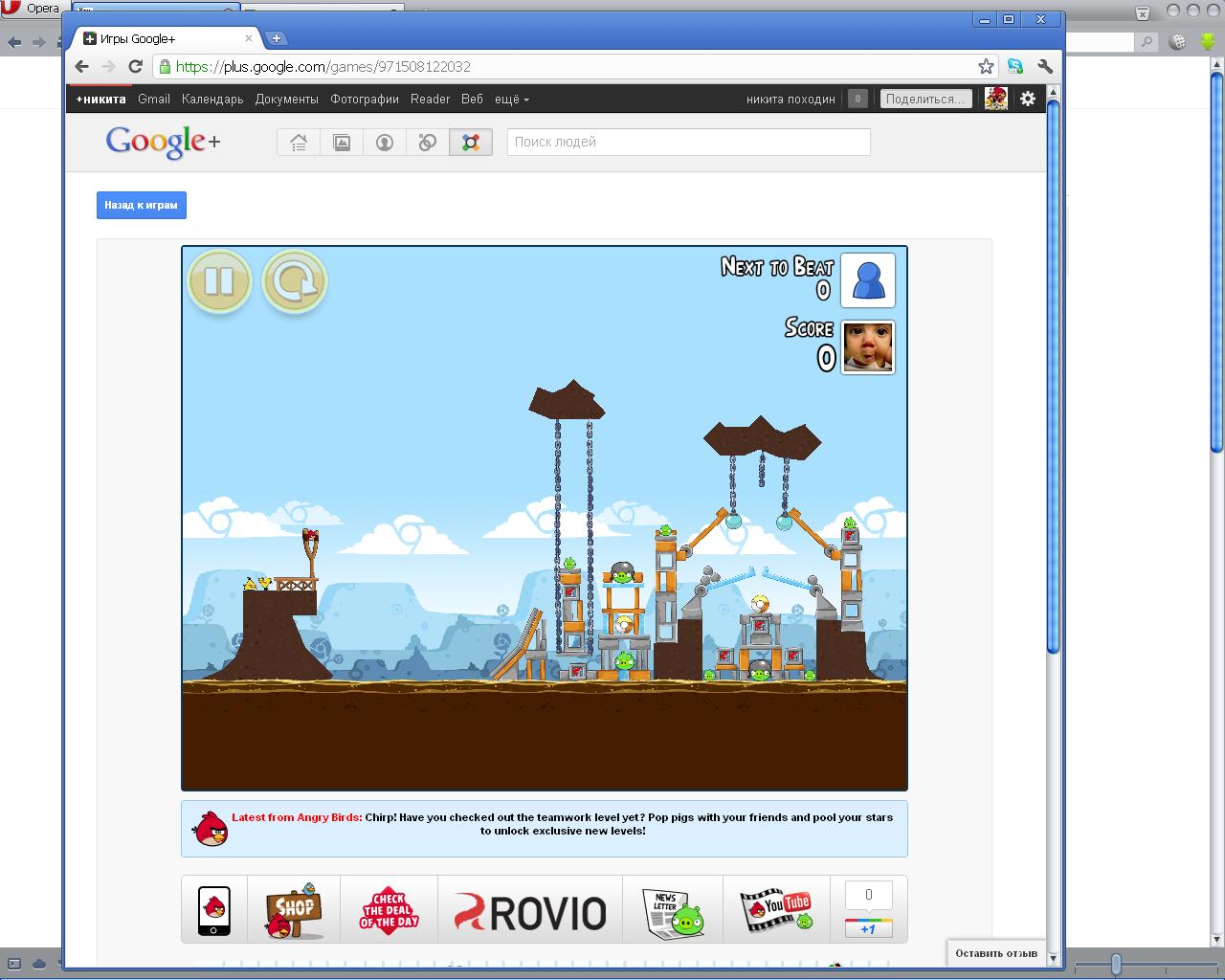Maximize the Chrome window
This screenshot has width=1225, height=980.
(1009, 19)
